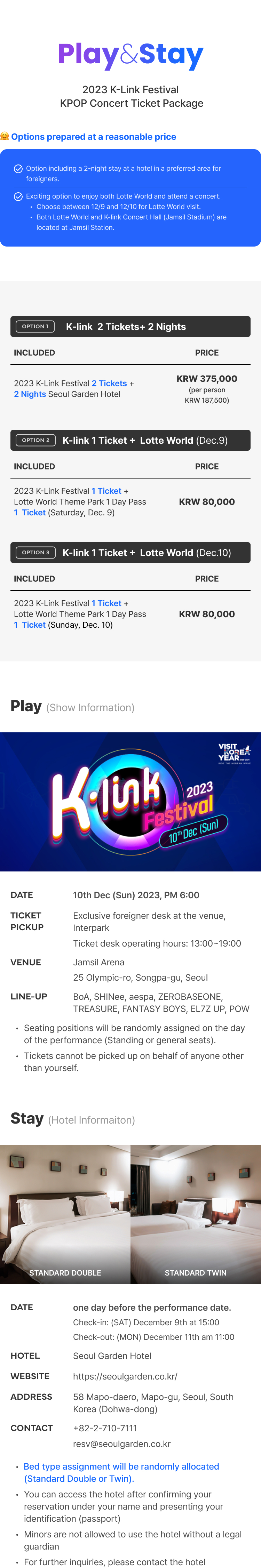Click the resv@seoulgarden.co.kr email address
Image resolution: width=261 pixels, height=1568 pixels.
point(122,1444)
